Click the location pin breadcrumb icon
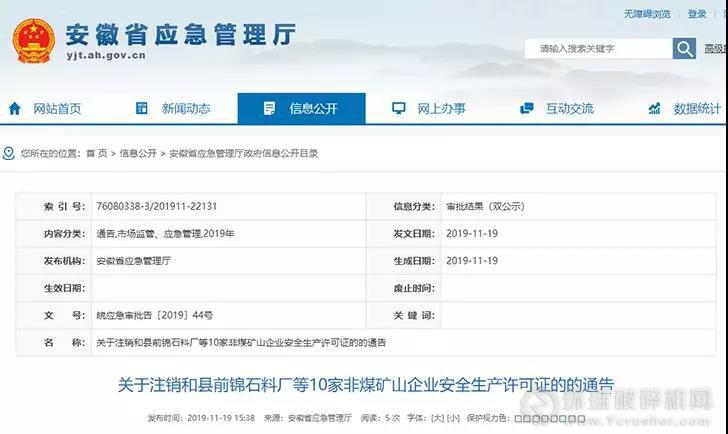The height and width of the screenshot is (434, 728). tap(9, 153)
